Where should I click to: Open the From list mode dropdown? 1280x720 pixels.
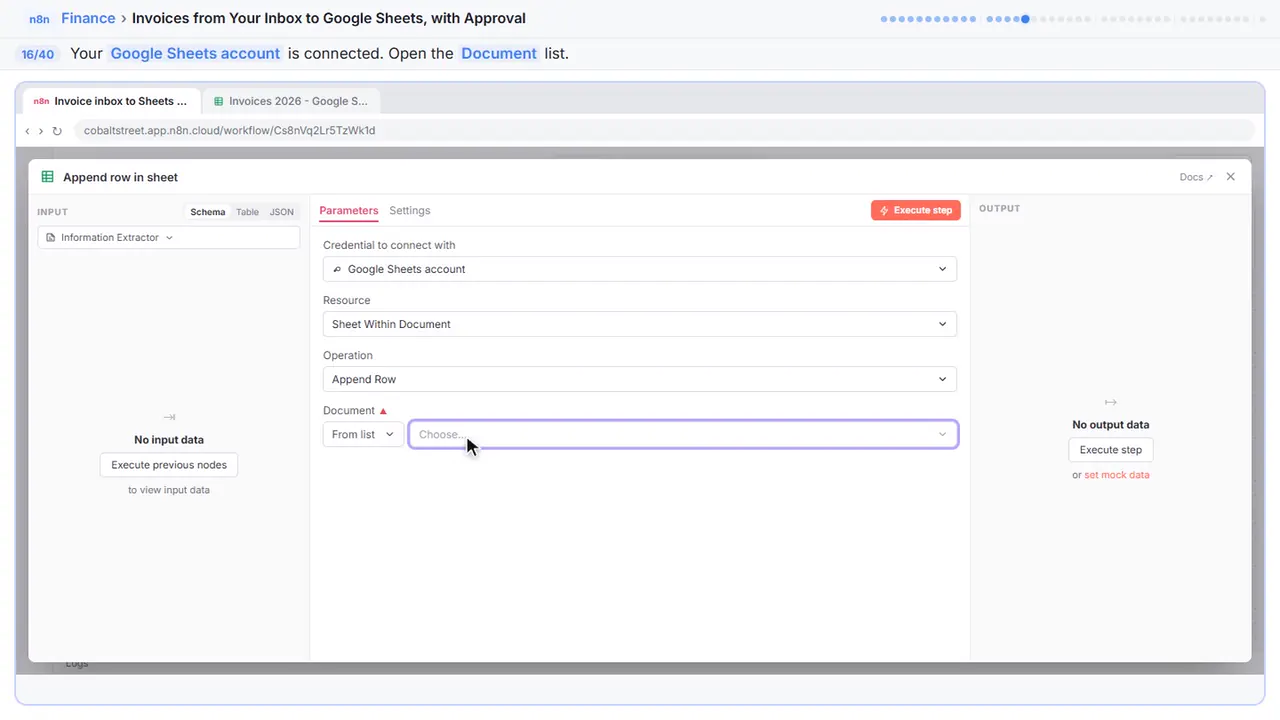(x=363, y=434)
